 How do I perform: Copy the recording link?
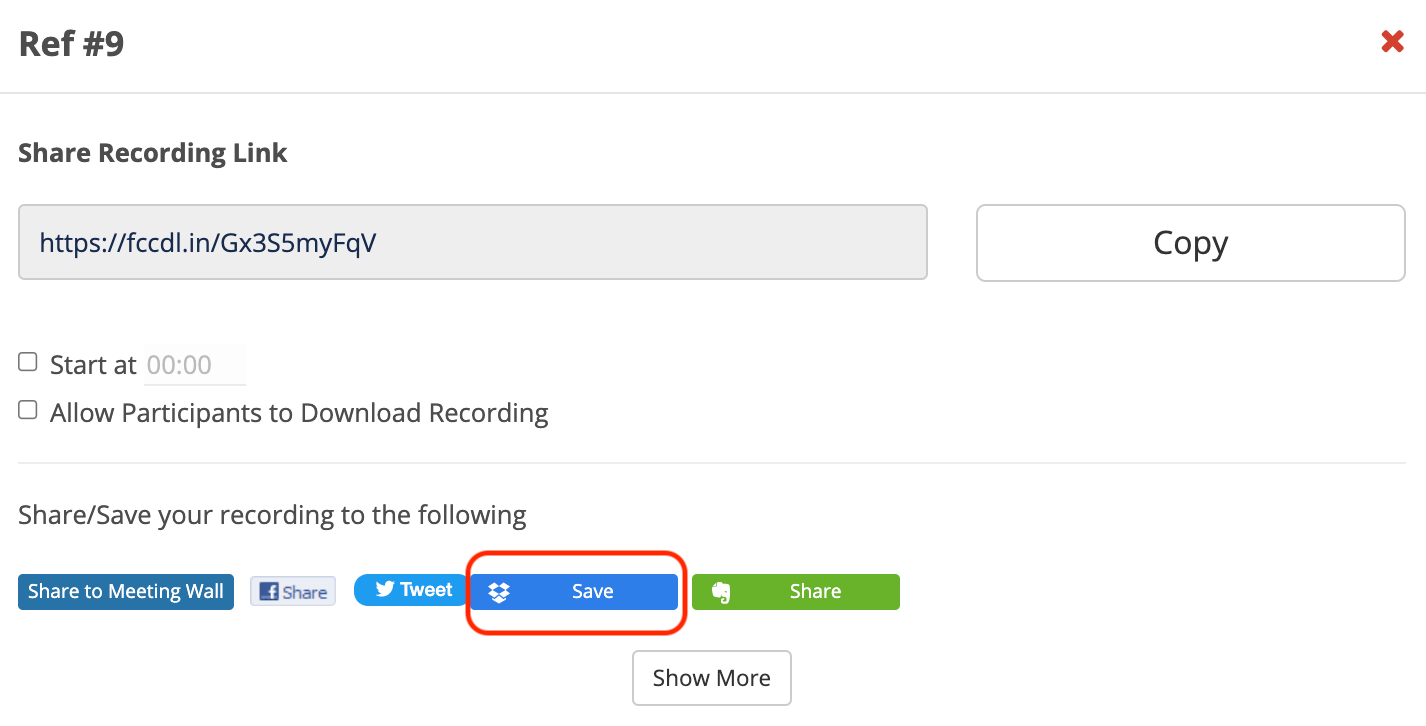(x=1190, y=242)
